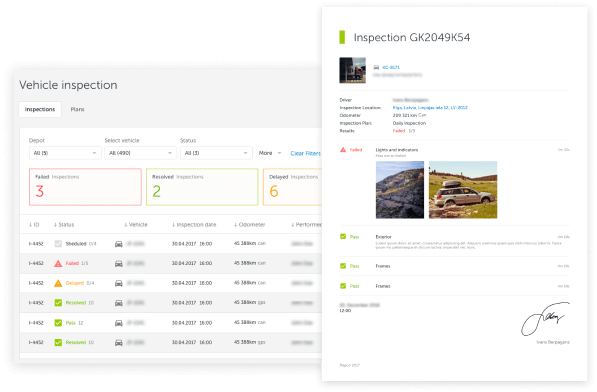Click the car icon in the Pass row
The height and width of the screenshot is (392, 597).
coord(119,323)
